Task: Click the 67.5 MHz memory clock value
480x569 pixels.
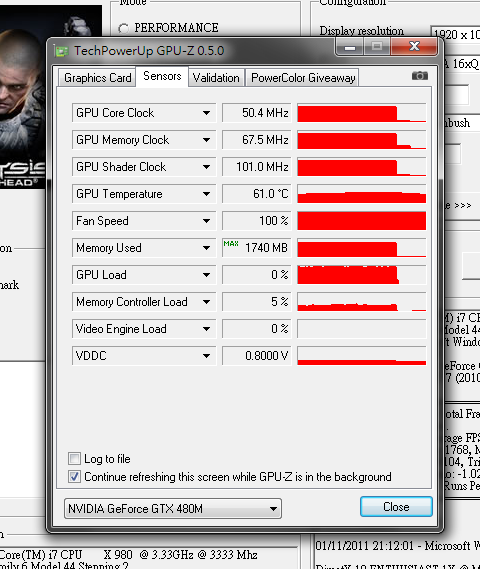Action: [257, 140]
